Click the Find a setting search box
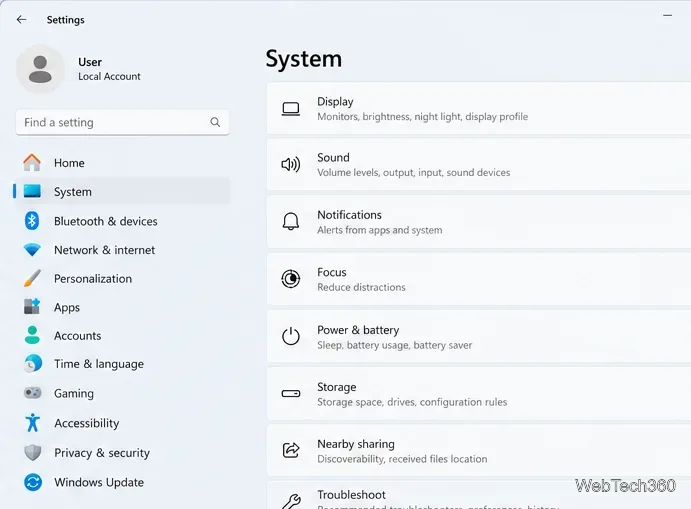Image resolution: width=691 pixels, height=509 pixels. click(x=123, y=122)
